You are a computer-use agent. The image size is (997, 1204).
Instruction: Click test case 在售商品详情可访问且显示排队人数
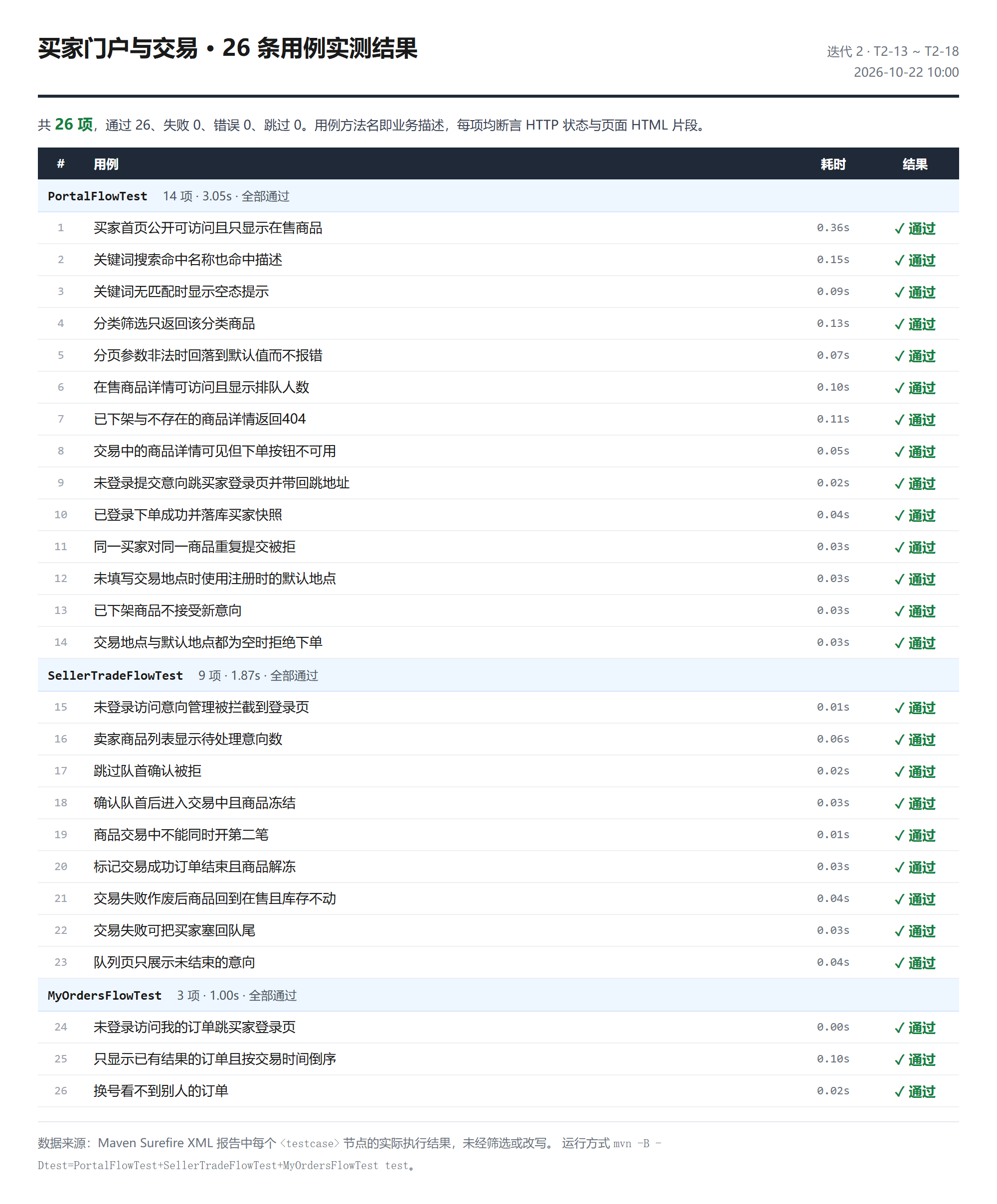[201, 388]
